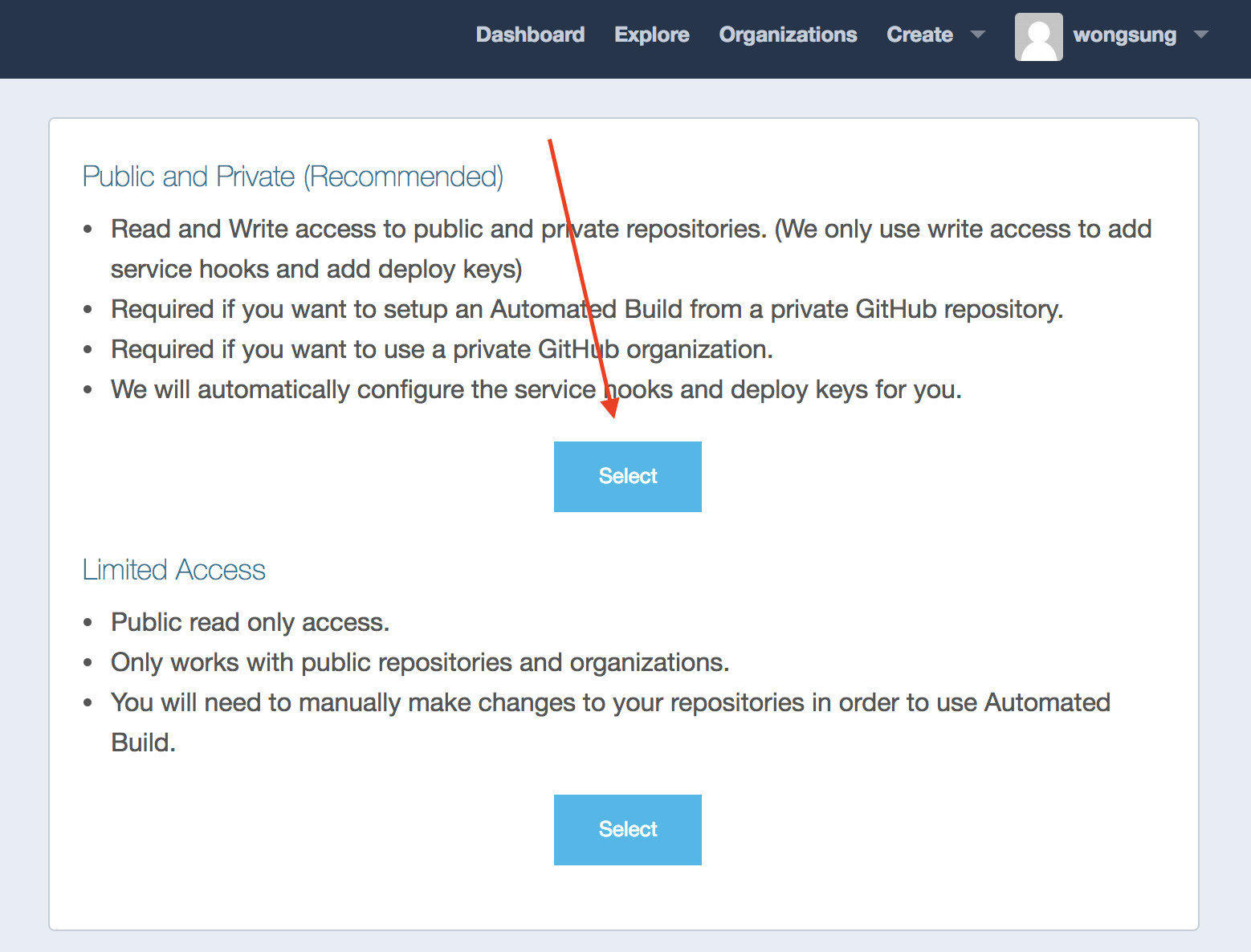Click the Public read only access bullet

tap(250, 622)
